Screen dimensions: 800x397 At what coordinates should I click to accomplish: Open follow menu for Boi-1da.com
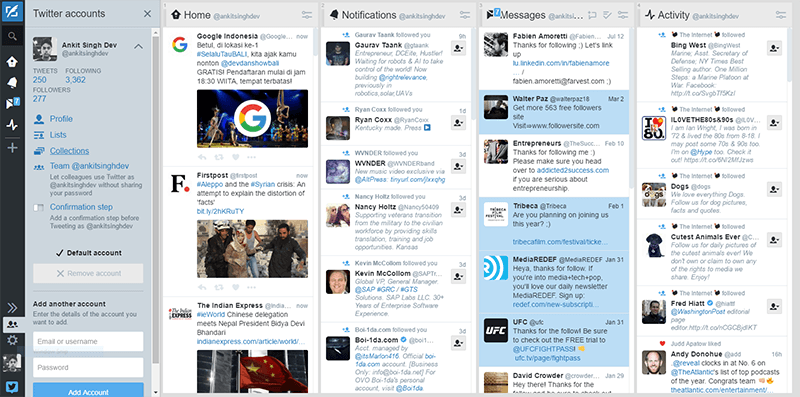pos(458,343)
